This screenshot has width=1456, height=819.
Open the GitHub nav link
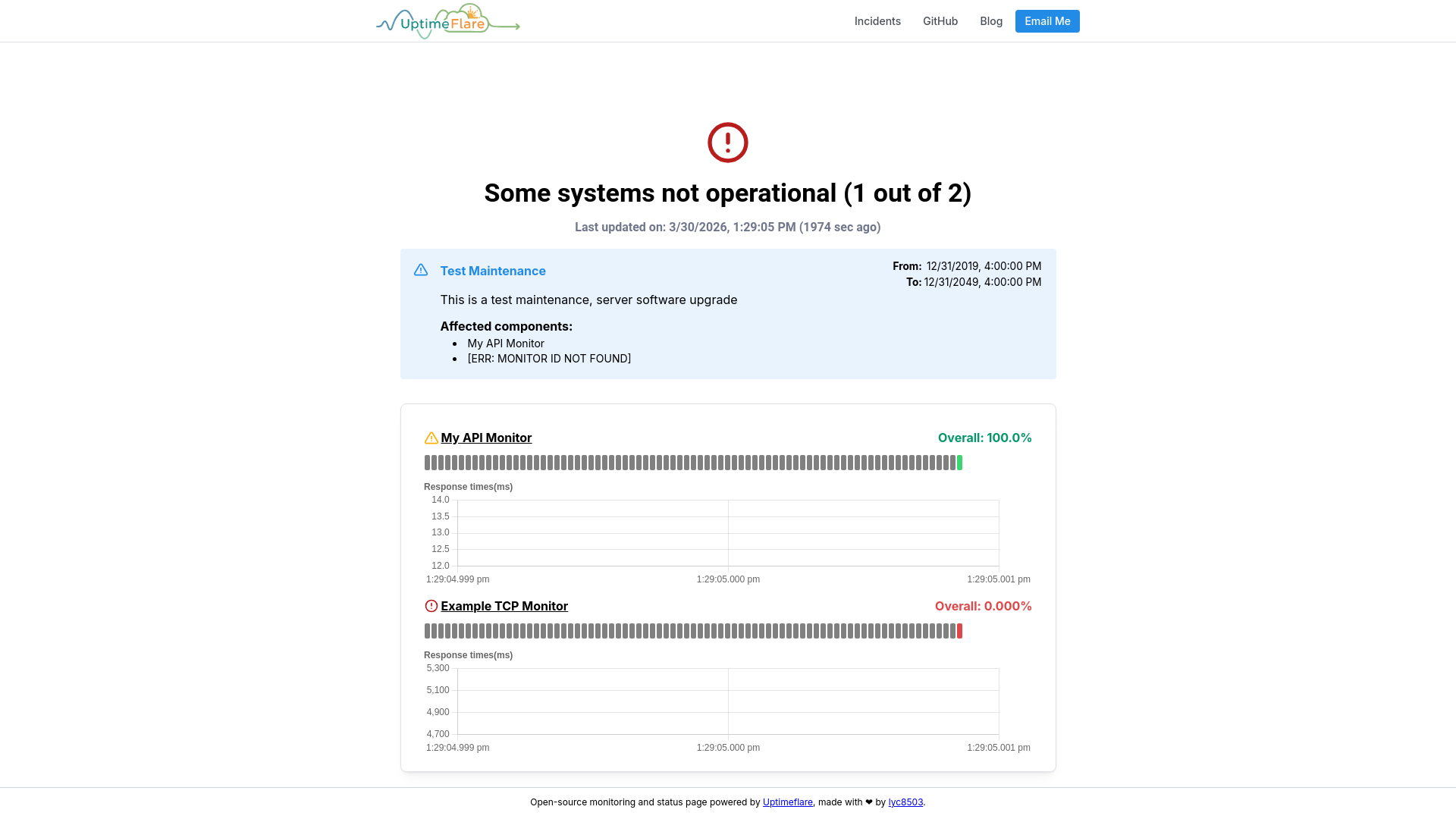(940, 21)
